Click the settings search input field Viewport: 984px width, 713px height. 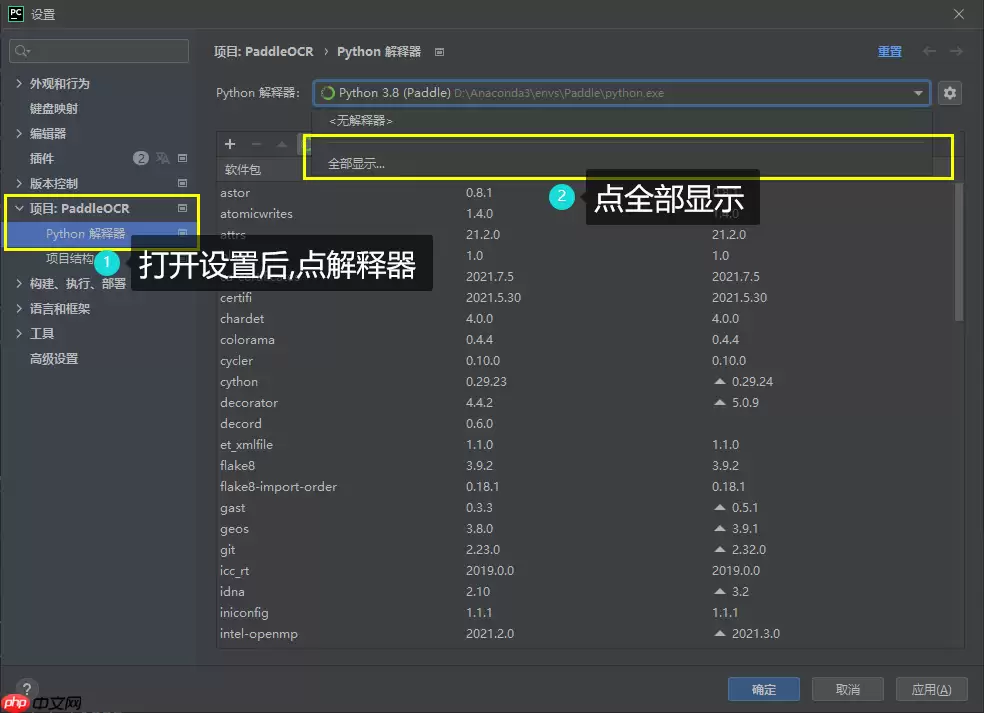tap(98, 50)
